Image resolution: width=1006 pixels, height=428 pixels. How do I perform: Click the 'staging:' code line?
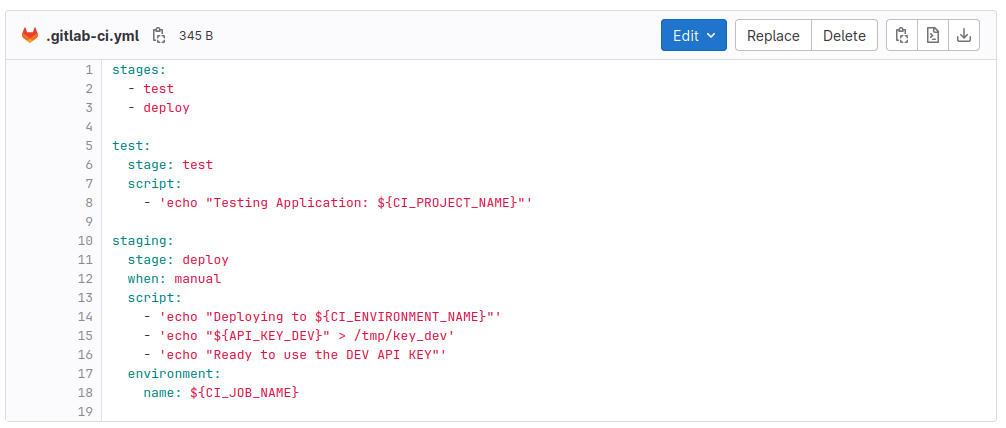(143, 241)
